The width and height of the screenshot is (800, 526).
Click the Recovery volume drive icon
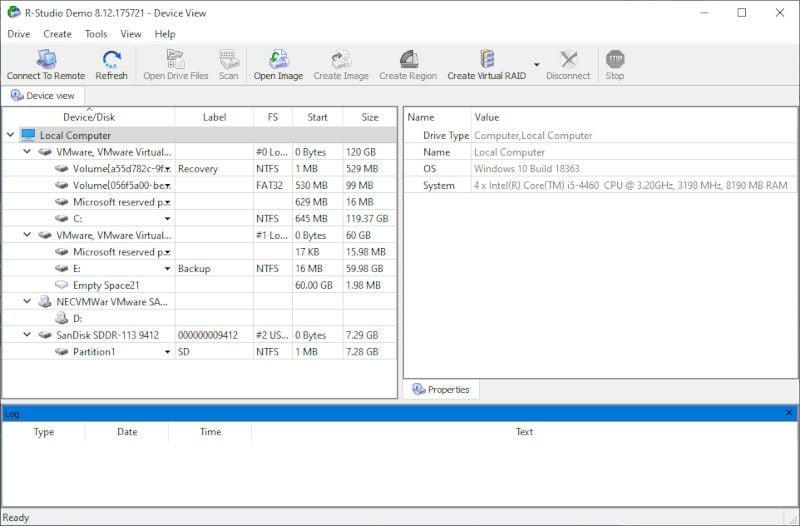click(61, 168)
